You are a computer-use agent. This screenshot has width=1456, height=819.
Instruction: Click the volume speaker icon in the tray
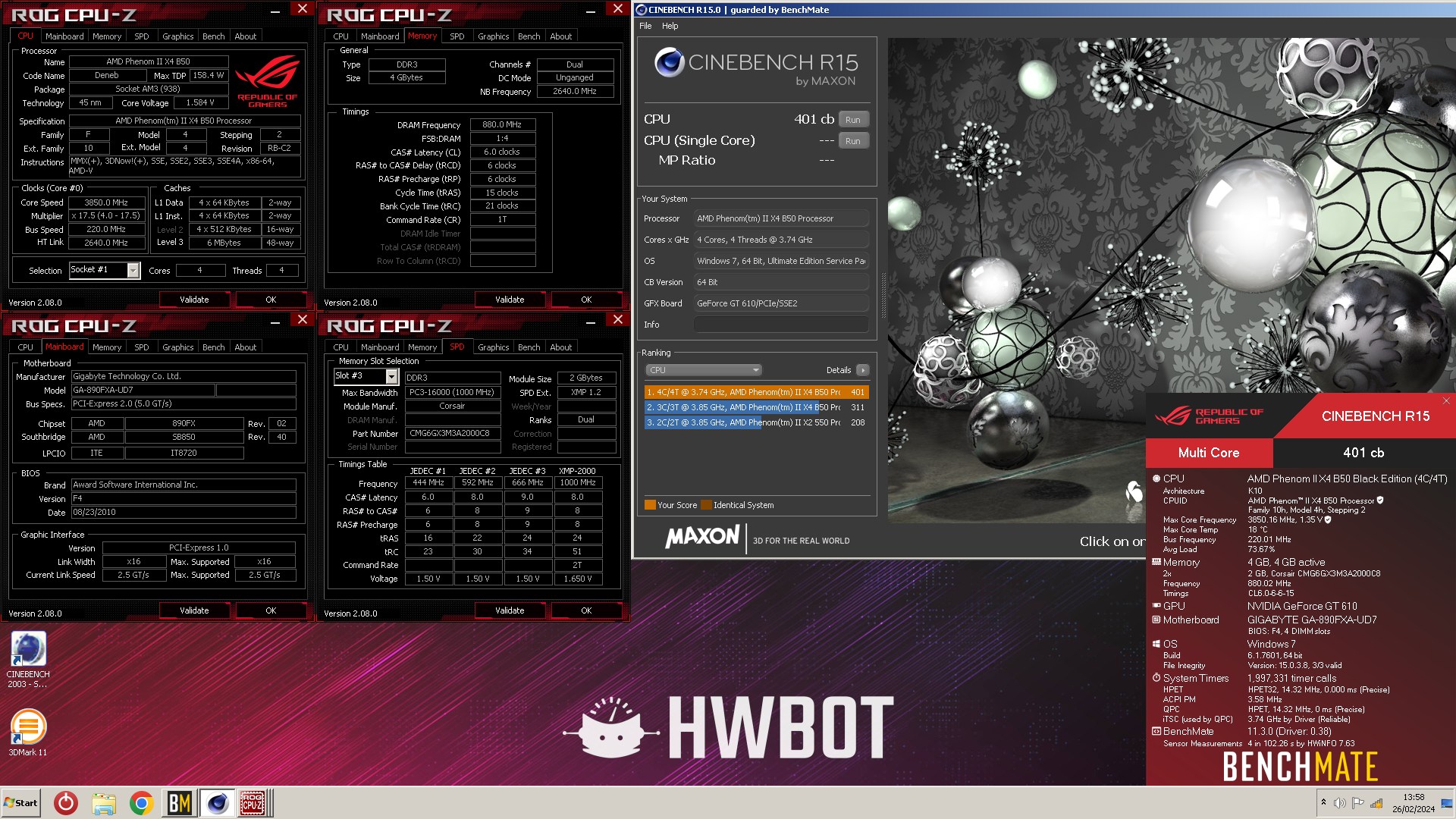(x=1340, y=803)
